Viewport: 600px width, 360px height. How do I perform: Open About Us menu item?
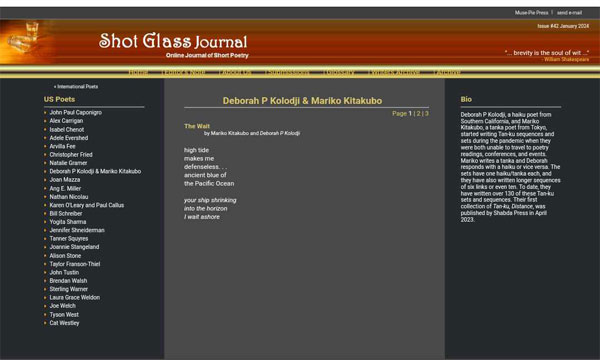[x=235, y=72]
